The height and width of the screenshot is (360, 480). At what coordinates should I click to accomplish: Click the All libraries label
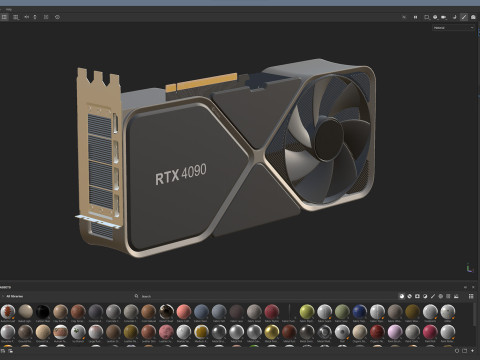[x=15, y=296]
